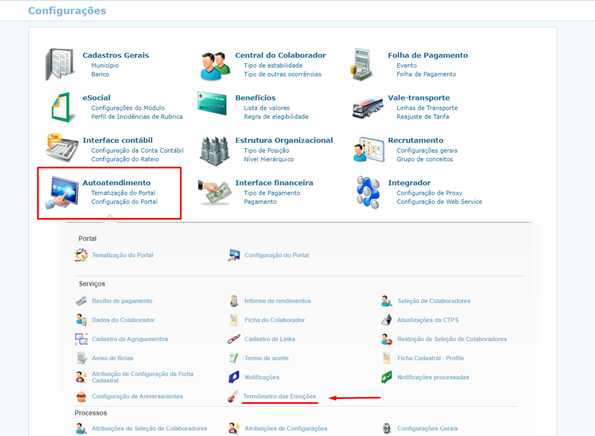
Task: Select the Folha de Pagamento calculator icon
Action: point(361,64)
